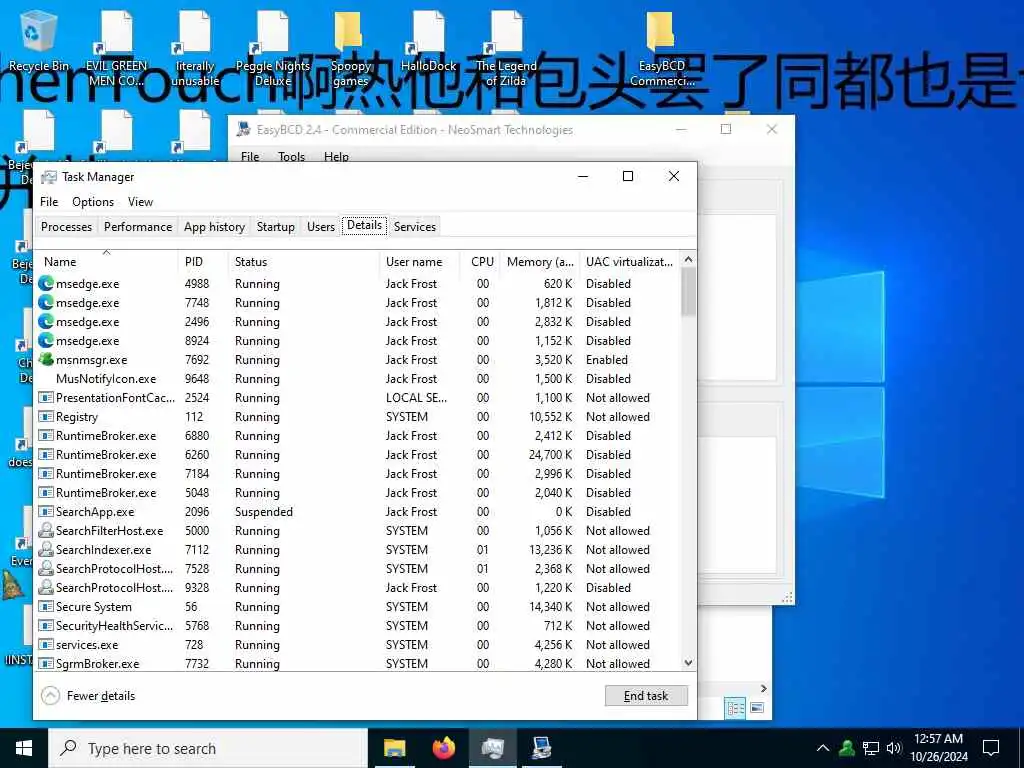Open the Spoopy games folder

(351, 49)
